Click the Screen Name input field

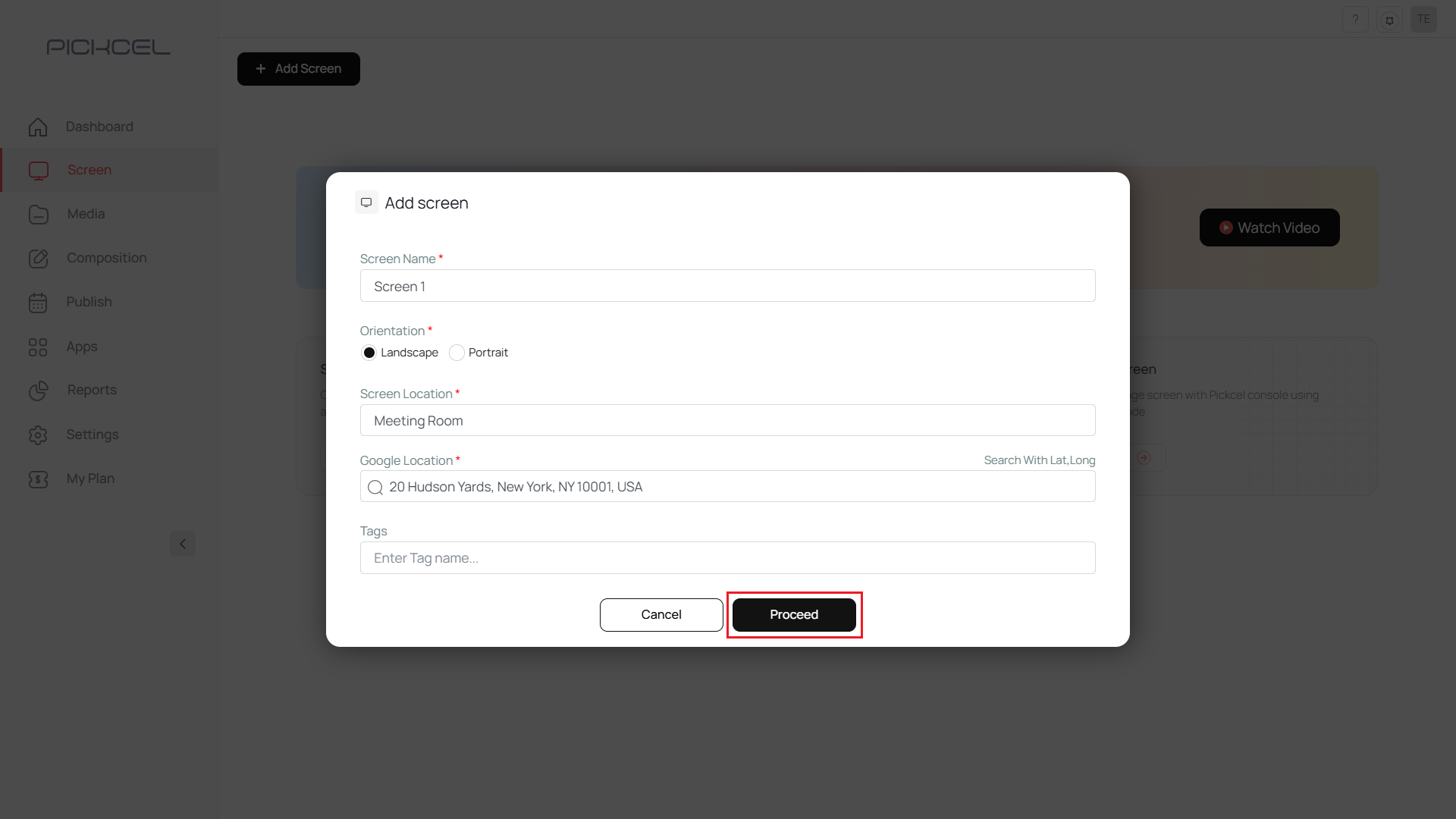(727, 286)
